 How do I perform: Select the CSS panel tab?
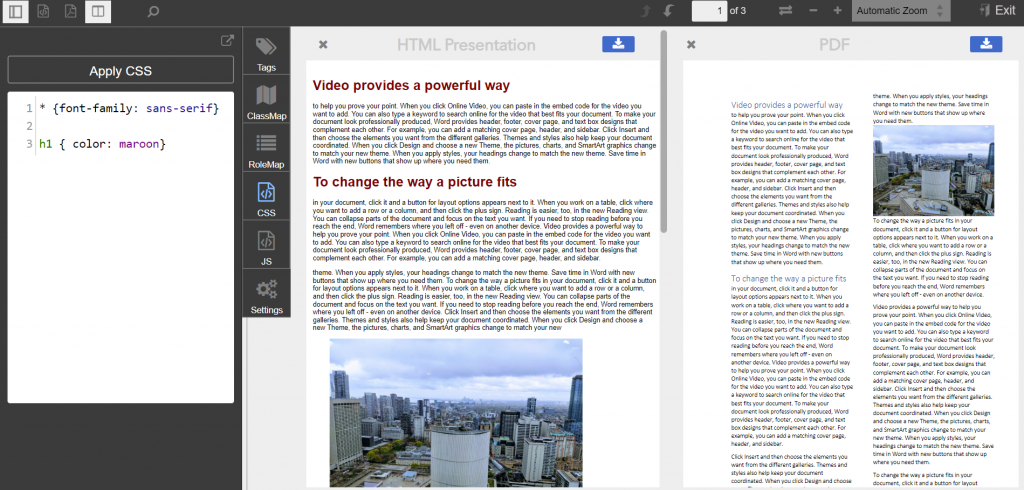pos(266,197)
